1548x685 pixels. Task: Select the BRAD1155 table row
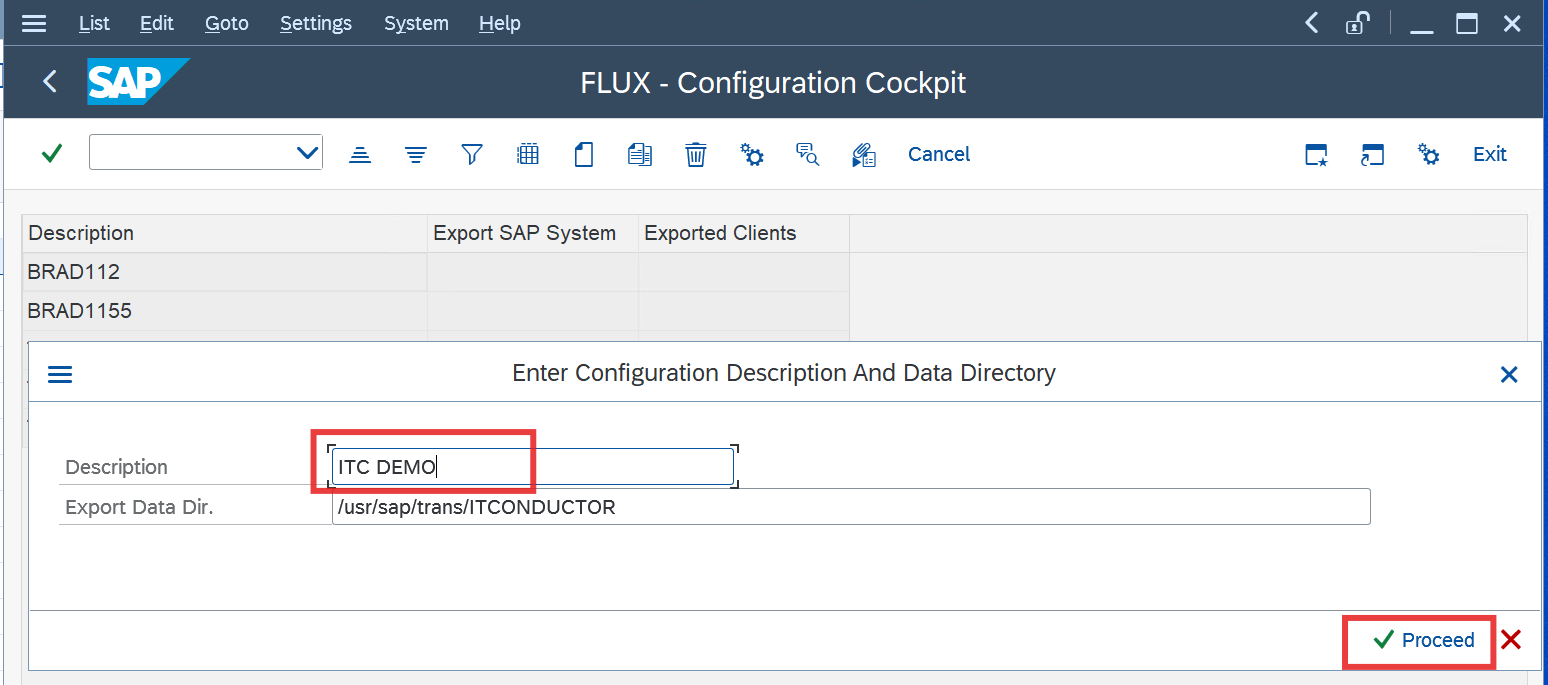point(80,311)
